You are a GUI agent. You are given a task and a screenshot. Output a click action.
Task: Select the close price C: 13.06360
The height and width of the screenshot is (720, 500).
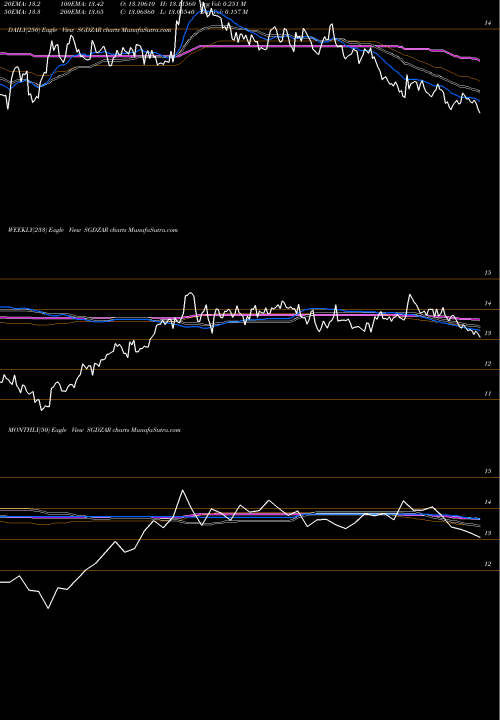[138, 12]
